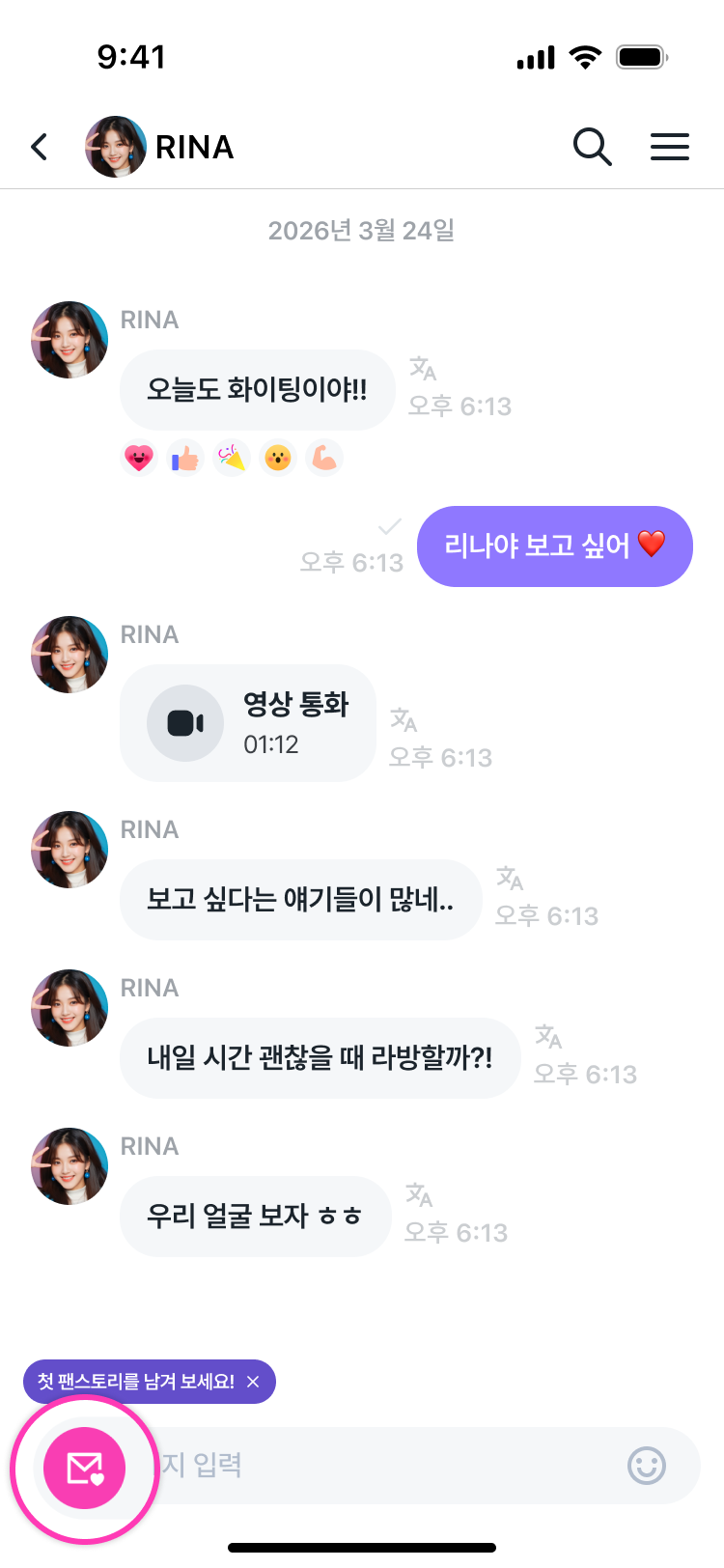Image resolution: width=724 pixels, height=1568 pixels.
Task: Open the hamburger menu
Action: pos(669,147)
